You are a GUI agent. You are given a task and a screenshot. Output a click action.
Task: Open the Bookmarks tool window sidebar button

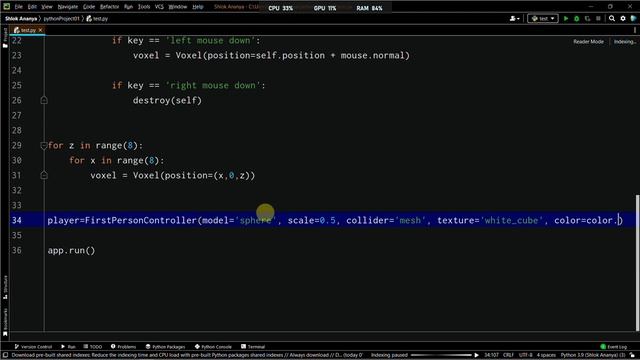click(x=5, y=322)
